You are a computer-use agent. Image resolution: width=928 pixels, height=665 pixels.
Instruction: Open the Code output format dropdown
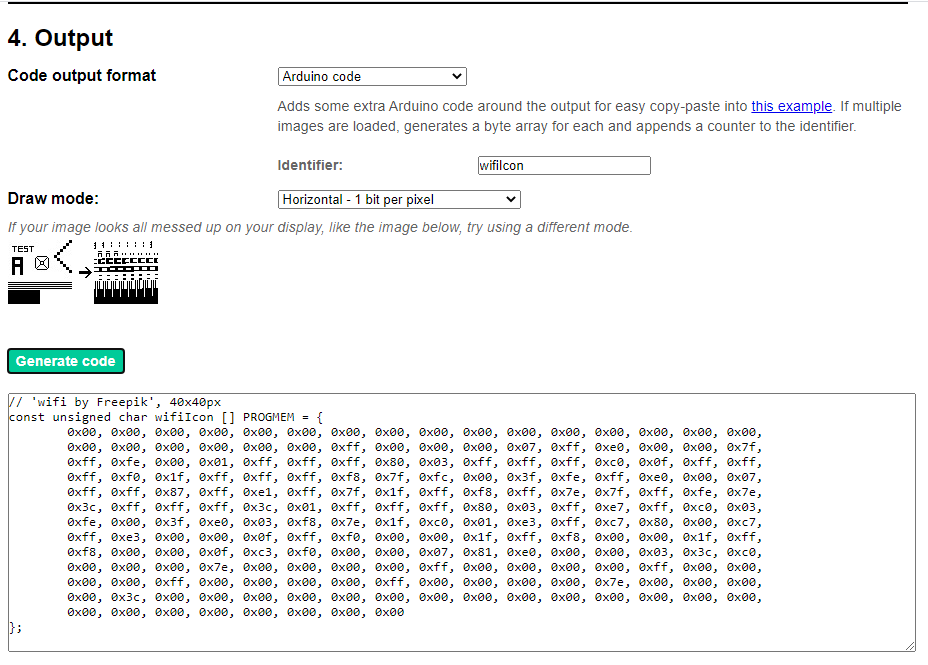[x=372, y=76]
